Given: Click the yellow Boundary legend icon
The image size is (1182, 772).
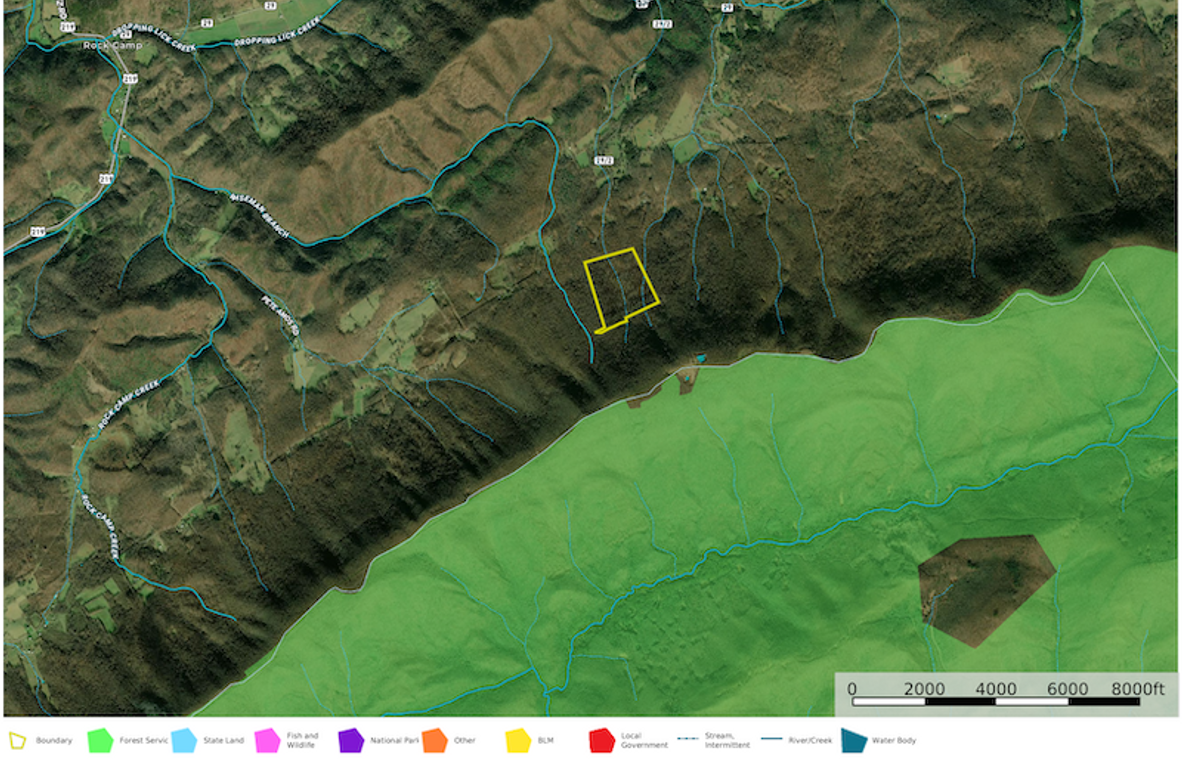Looking at the screenshot, I should (16, 741).
